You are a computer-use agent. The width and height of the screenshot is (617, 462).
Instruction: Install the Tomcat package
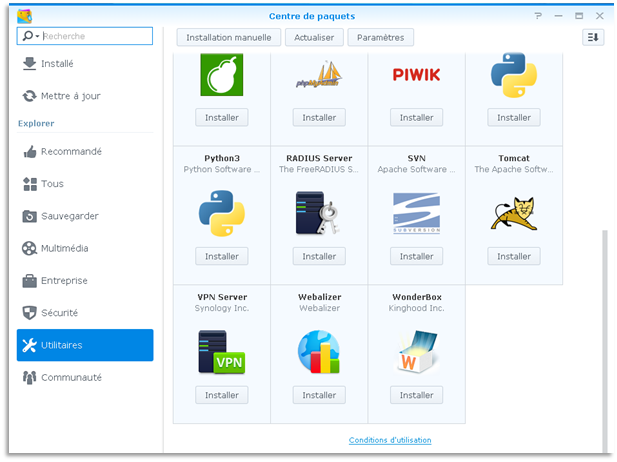pos(514,256)
